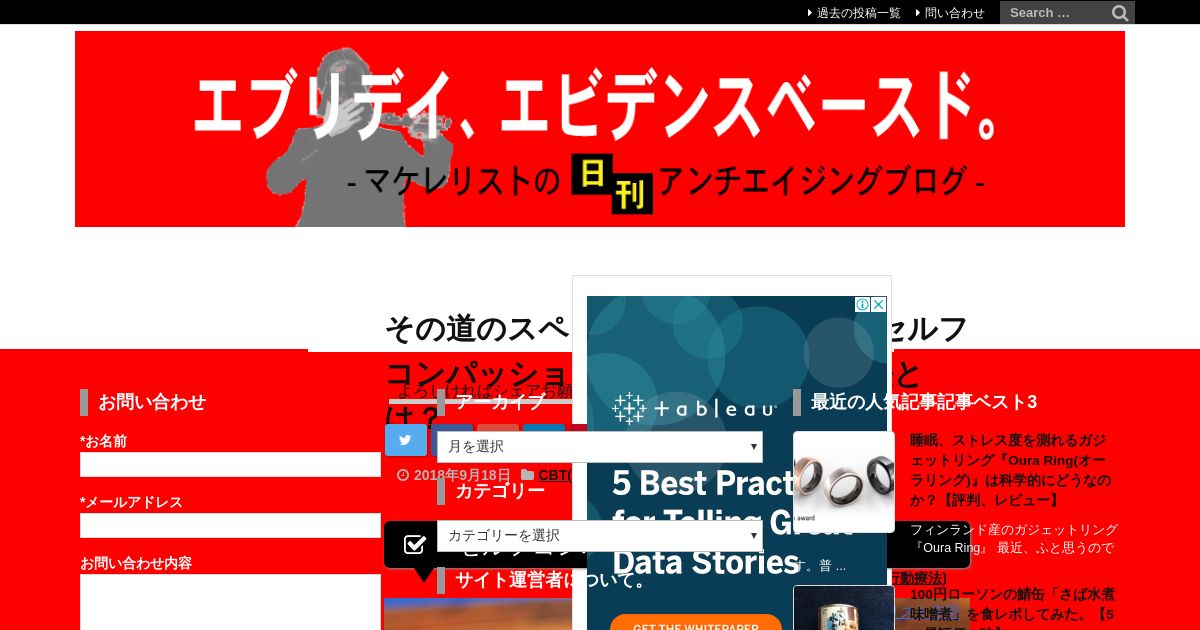The width and height of the screenshot is (1200, 630).
Task: Click the カテゴリー widget heading
Action: 500,491
